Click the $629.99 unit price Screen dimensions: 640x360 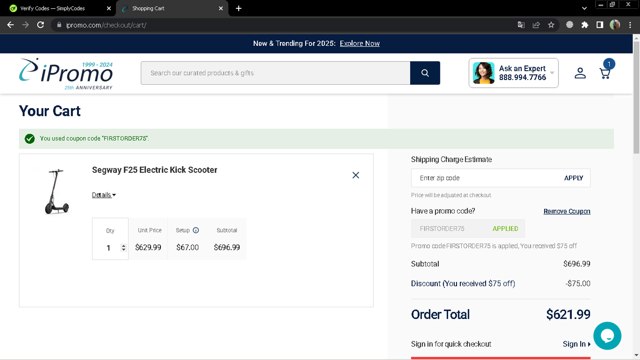tap(148, 247)
